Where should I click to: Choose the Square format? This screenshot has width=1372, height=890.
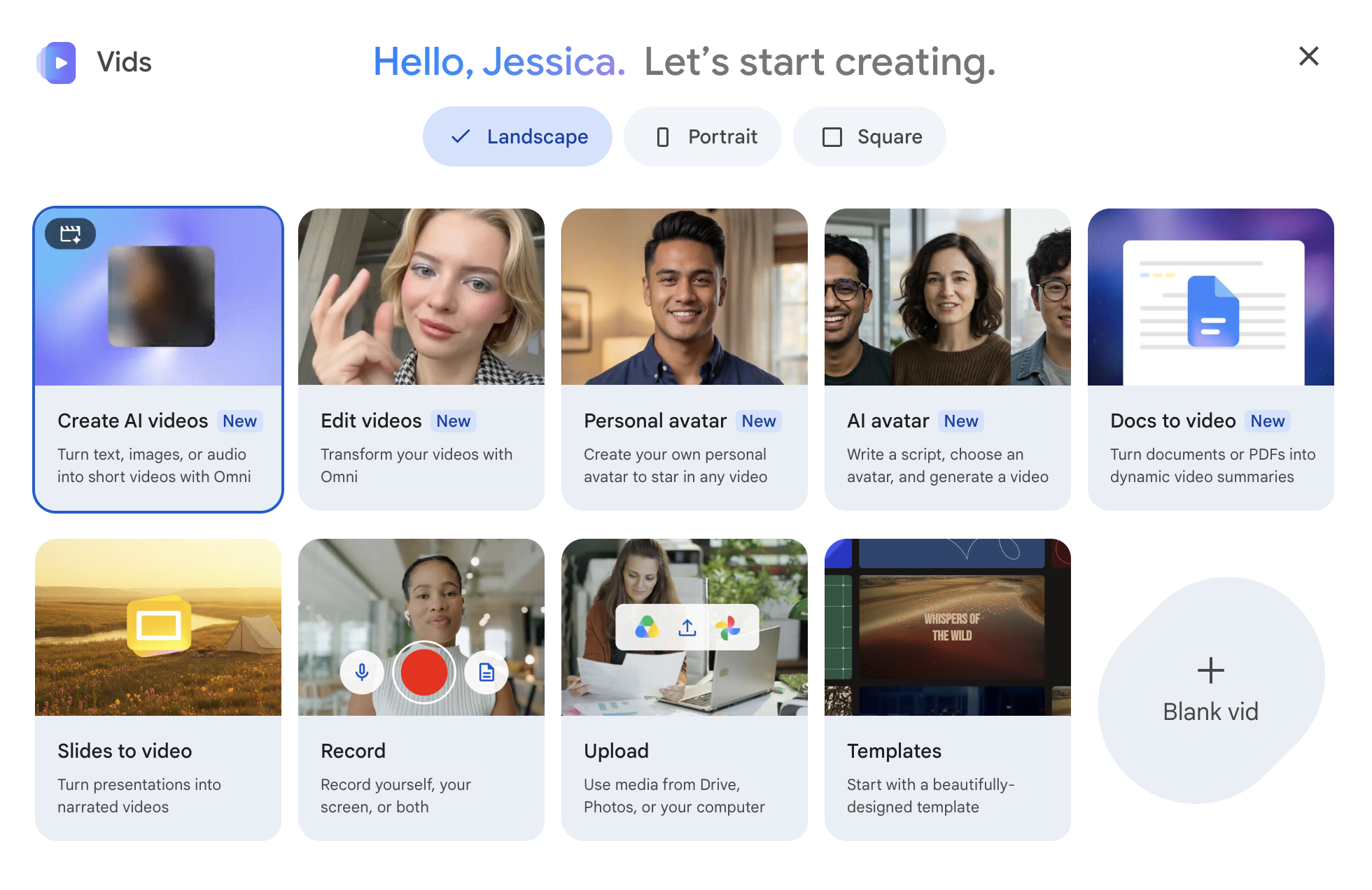coord(869,136)
